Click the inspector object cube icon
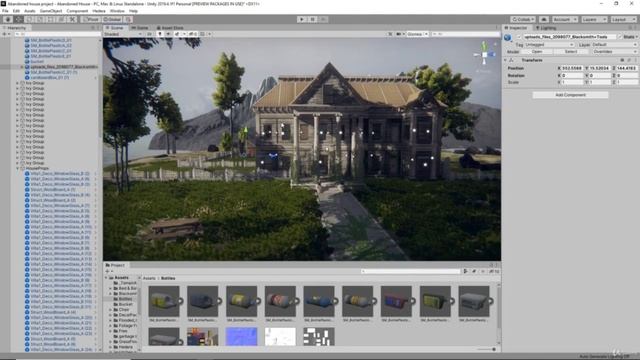 pos(508,38)
